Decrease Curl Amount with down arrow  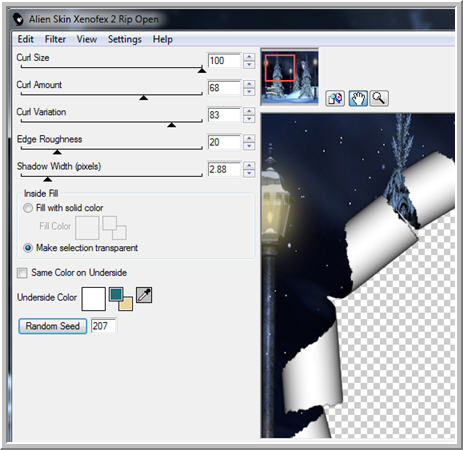249,92
